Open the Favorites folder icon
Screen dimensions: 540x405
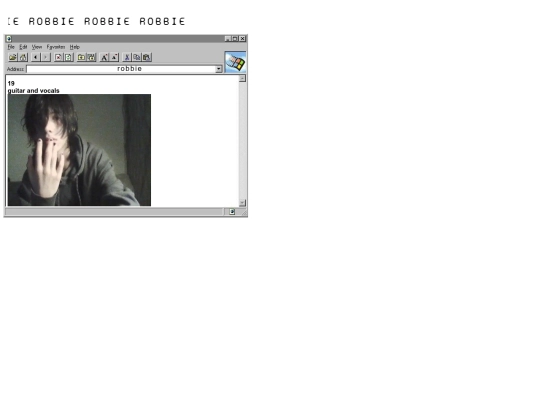(81, 57)
